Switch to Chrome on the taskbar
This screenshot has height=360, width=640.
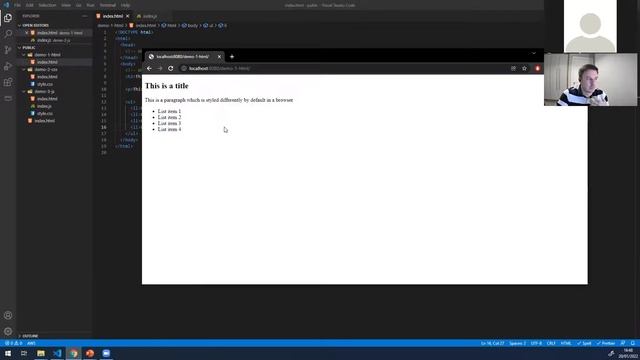click(73, 353)
